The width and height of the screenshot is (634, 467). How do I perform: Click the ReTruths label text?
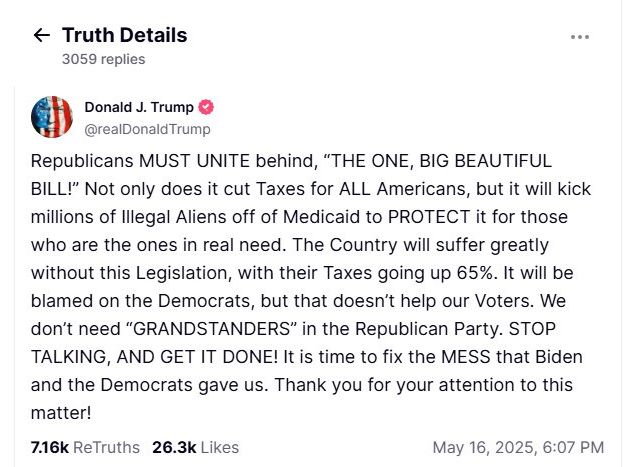(x=106, y=448)
